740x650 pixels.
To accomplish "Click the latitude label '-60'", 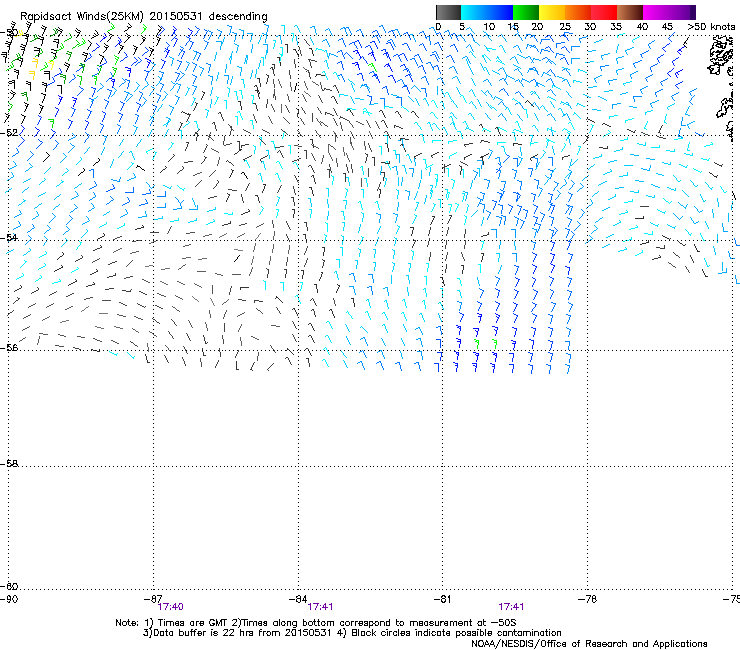I will (9, 586).
